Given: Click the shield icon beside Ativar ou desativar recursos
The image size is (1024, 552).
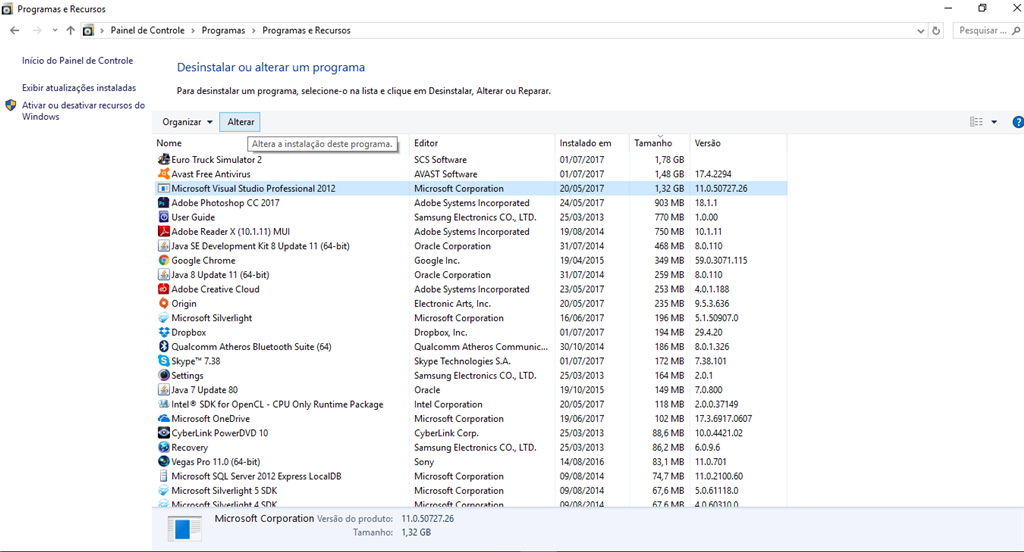Looking at the screenshot, I should [10, 105].
